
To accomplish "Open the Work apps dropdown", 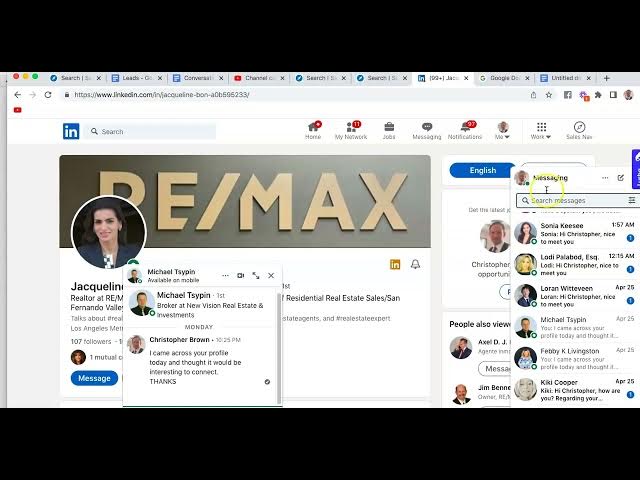I will tap(541, 131).
